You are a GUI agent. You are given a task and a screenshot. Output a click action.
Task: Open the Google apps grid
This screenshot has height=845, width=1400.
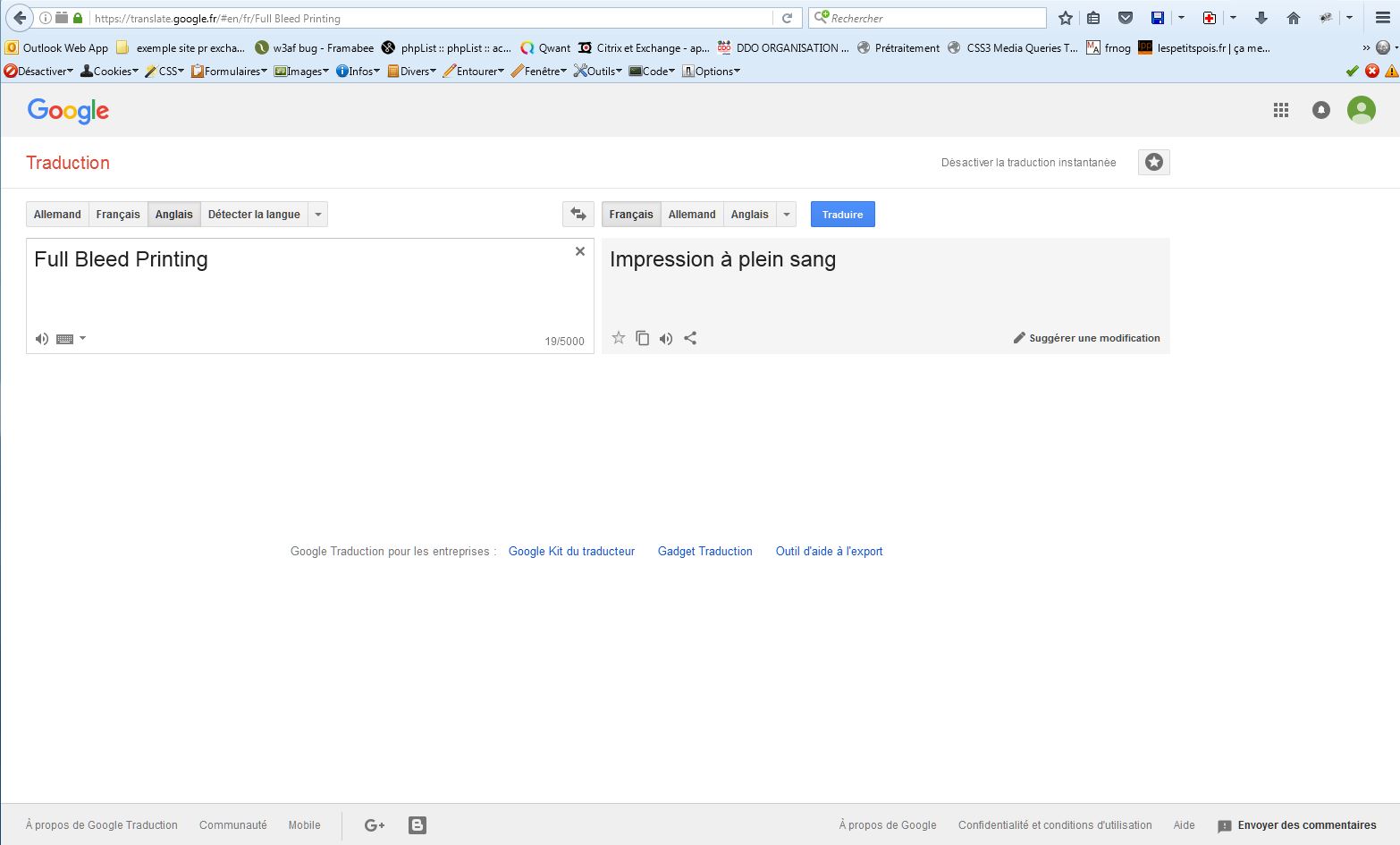coord(1280,110)
